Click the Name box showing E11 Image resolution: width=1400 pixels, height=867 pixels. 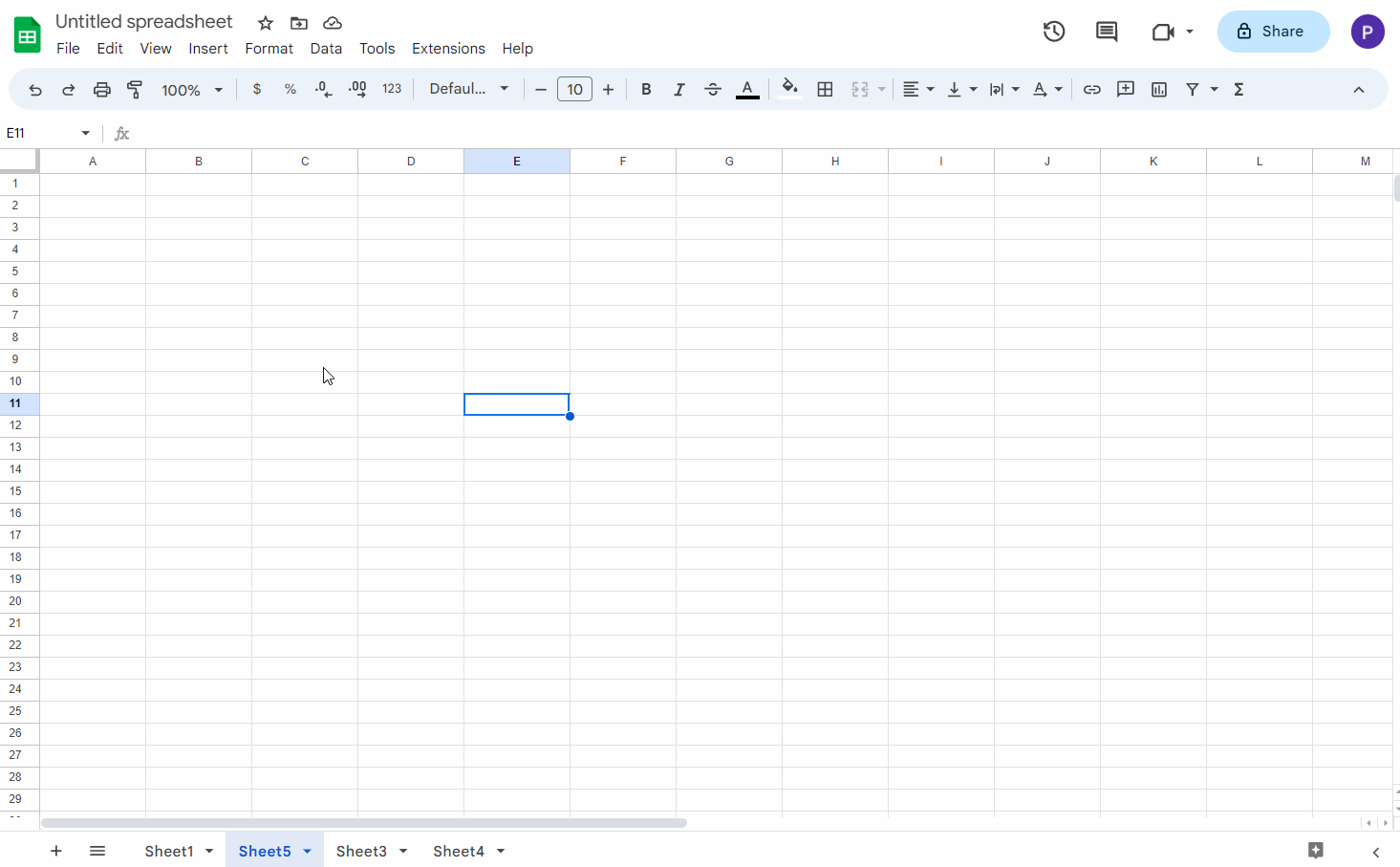click(48, 134)
